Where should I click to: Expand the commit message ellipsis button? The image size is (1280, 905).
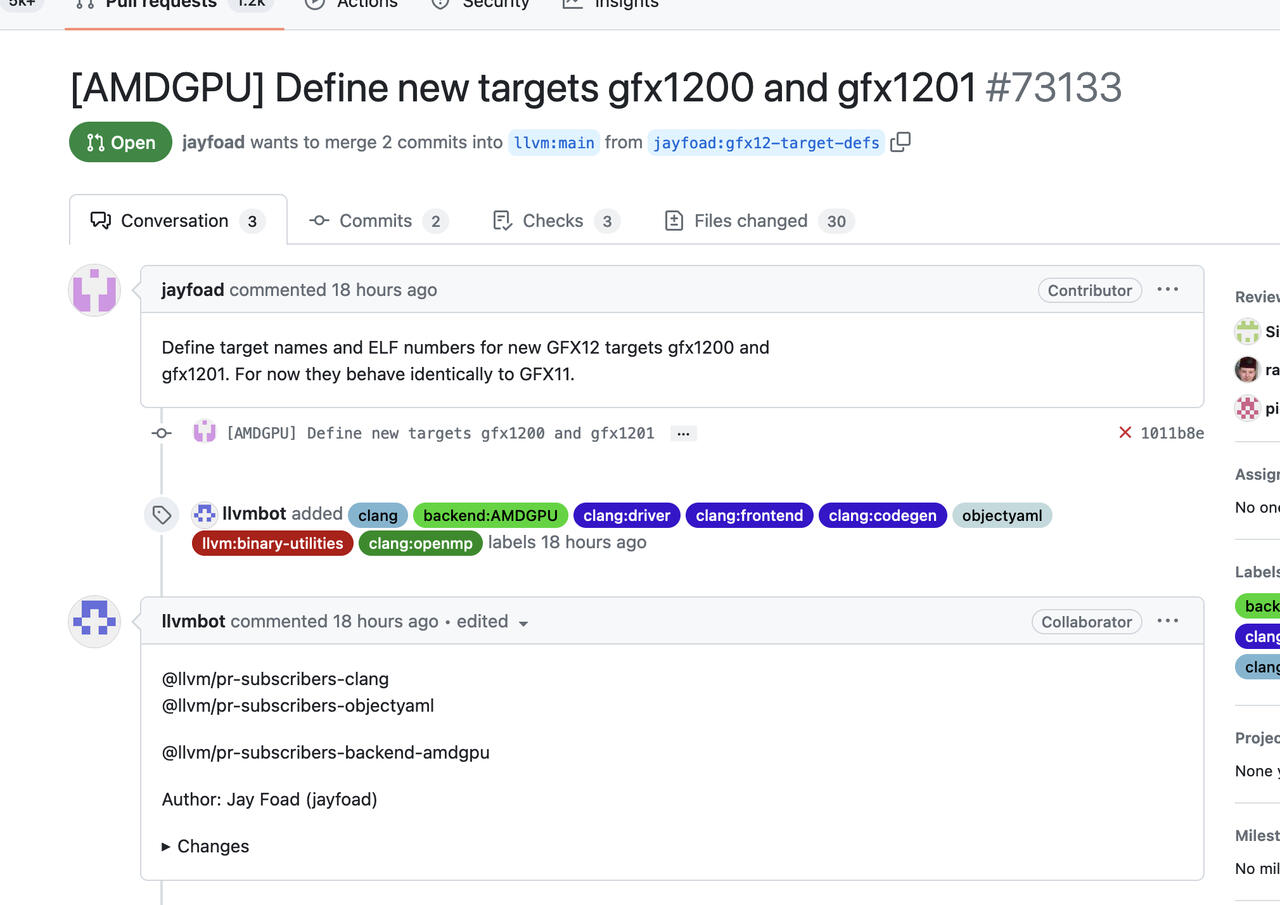click(x=683, y=433)
